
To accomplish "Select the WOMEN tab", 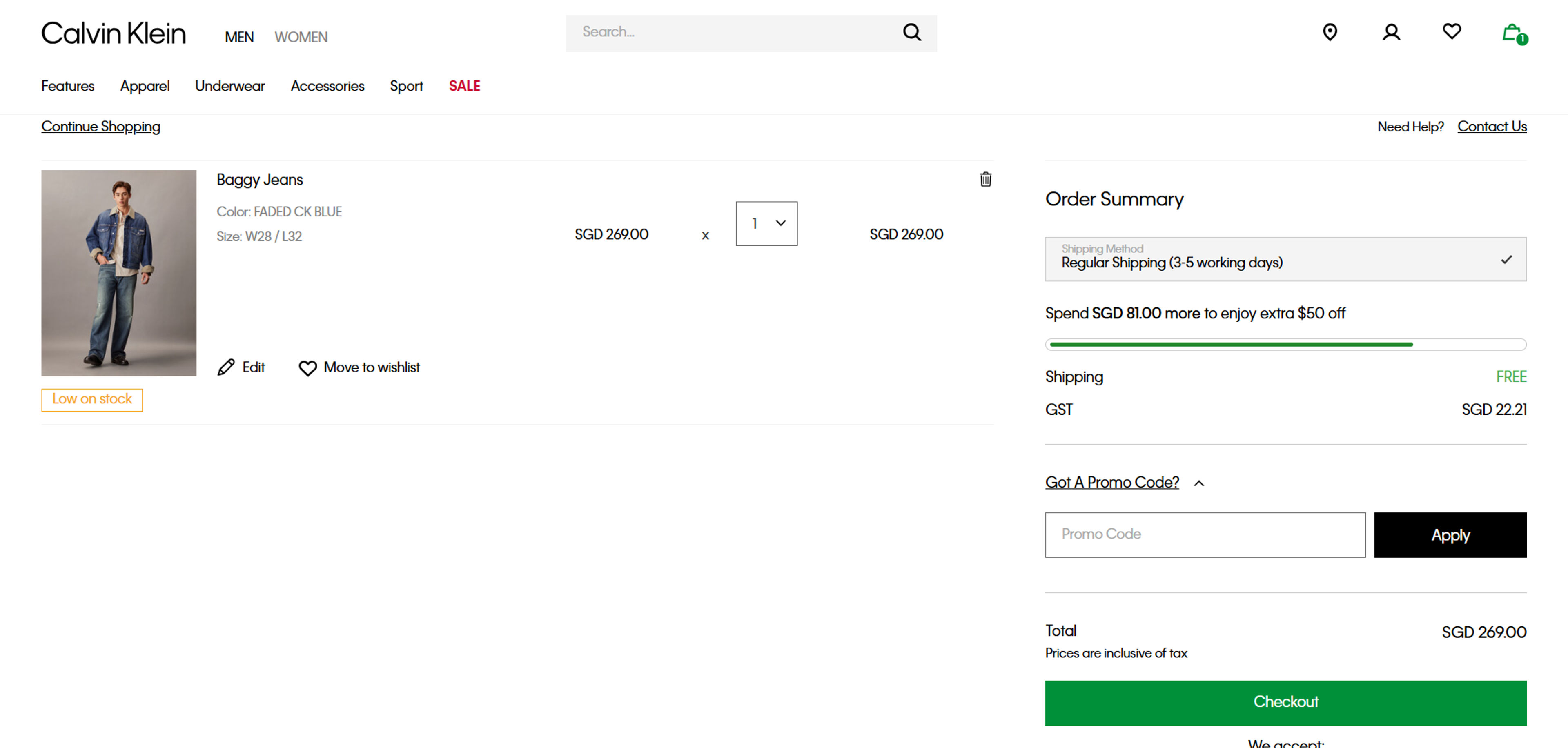I will [x=301, y=37].
